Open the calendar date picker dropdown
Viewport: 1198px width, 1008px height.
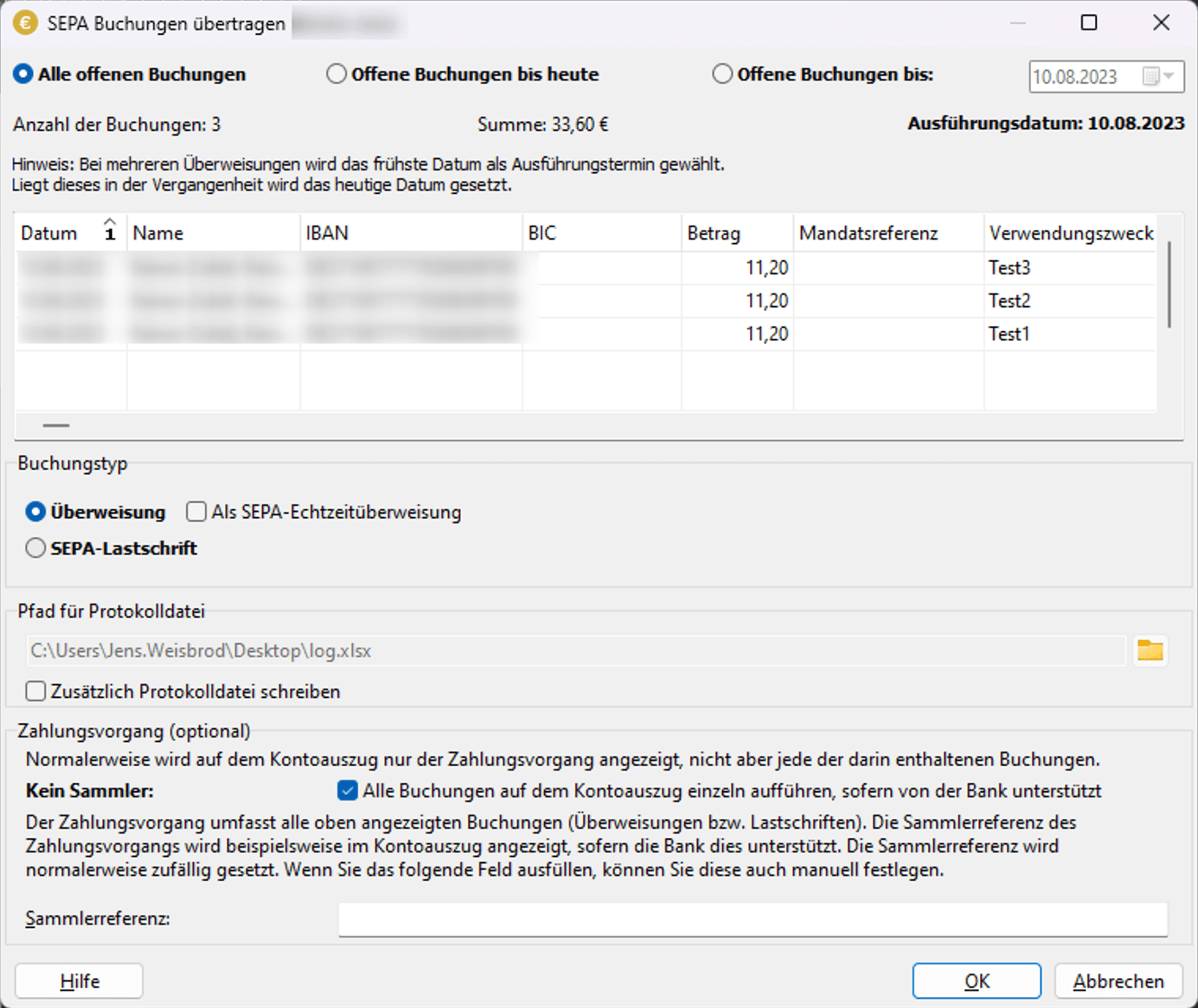1168,77
